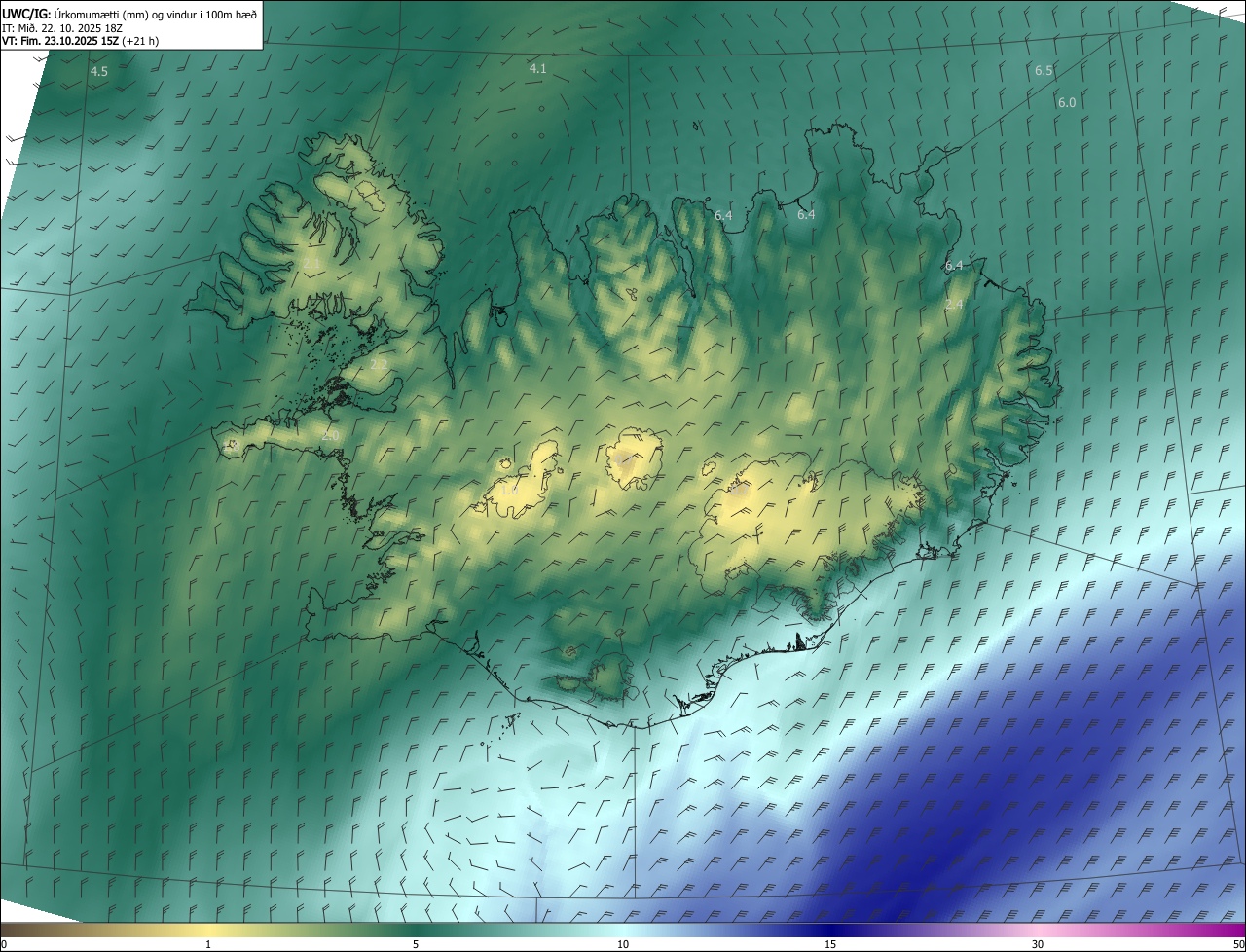
Task: Click the 1 tick label on the color scale
Action: click(x=208, y=944)
